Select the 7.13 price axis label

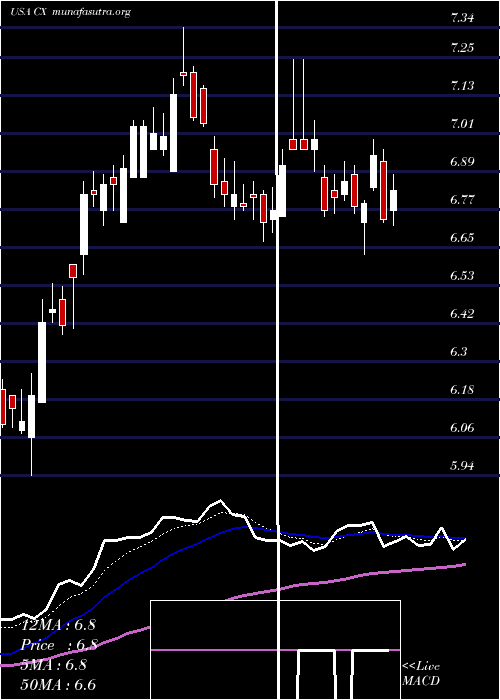coord(462,86)
